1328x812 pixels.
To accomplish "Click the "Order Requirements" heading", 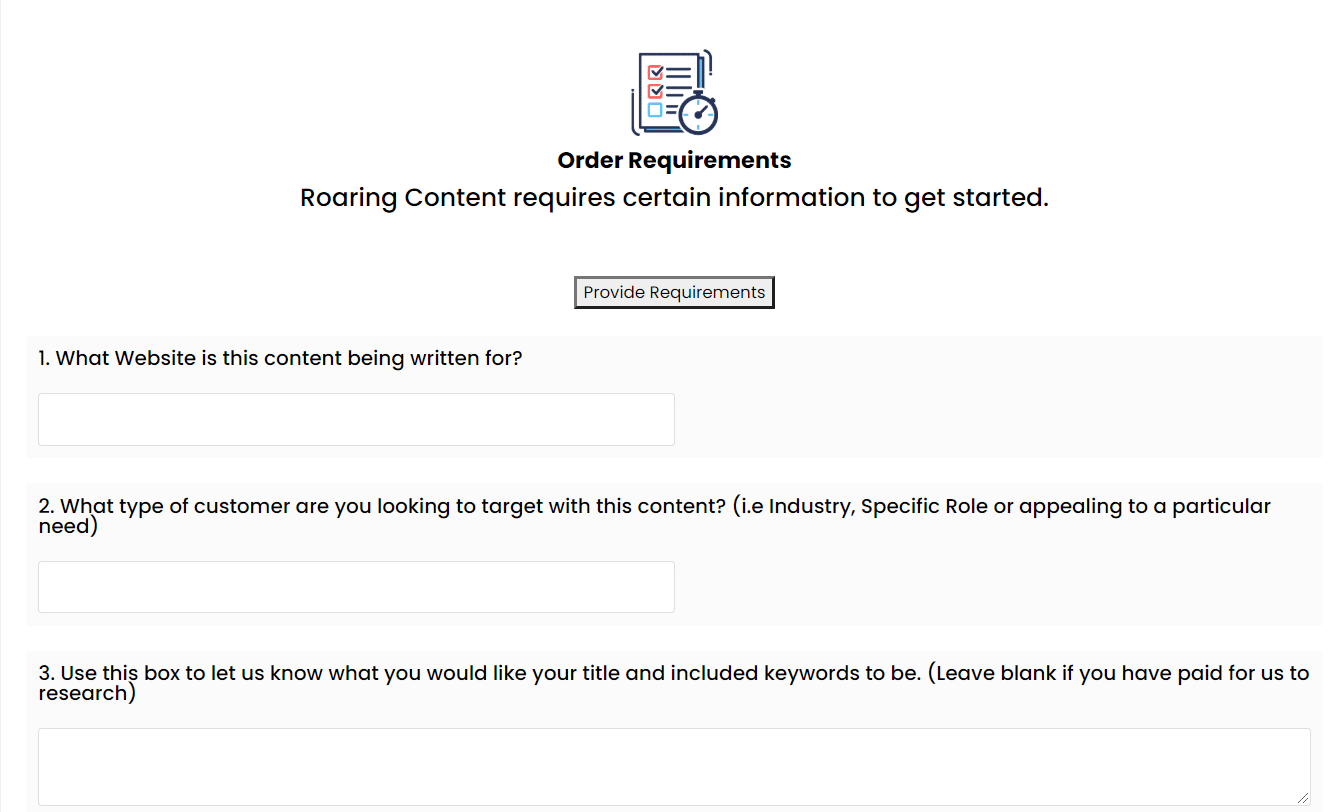I will [674, 160].
